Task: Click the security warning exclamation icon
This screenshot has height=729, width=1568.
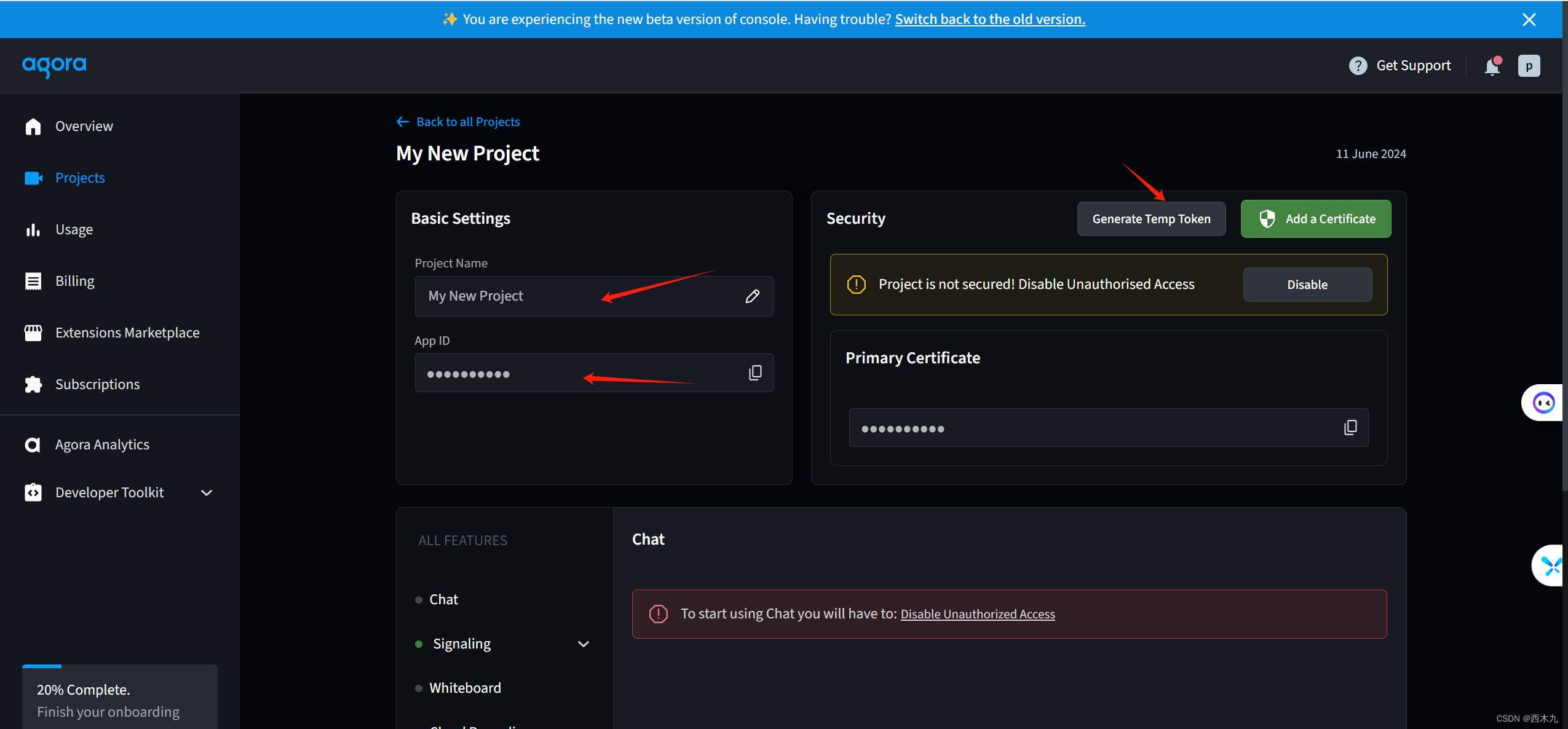Action: [856, 284]
